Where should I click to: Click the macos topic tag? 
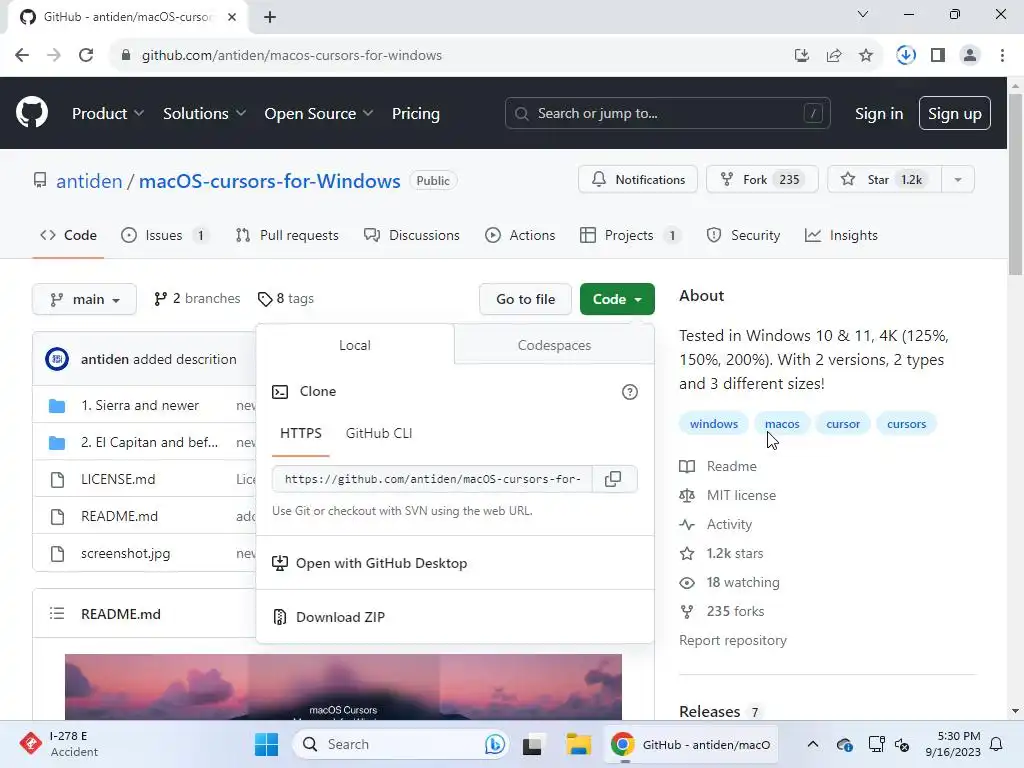[782, 424]
